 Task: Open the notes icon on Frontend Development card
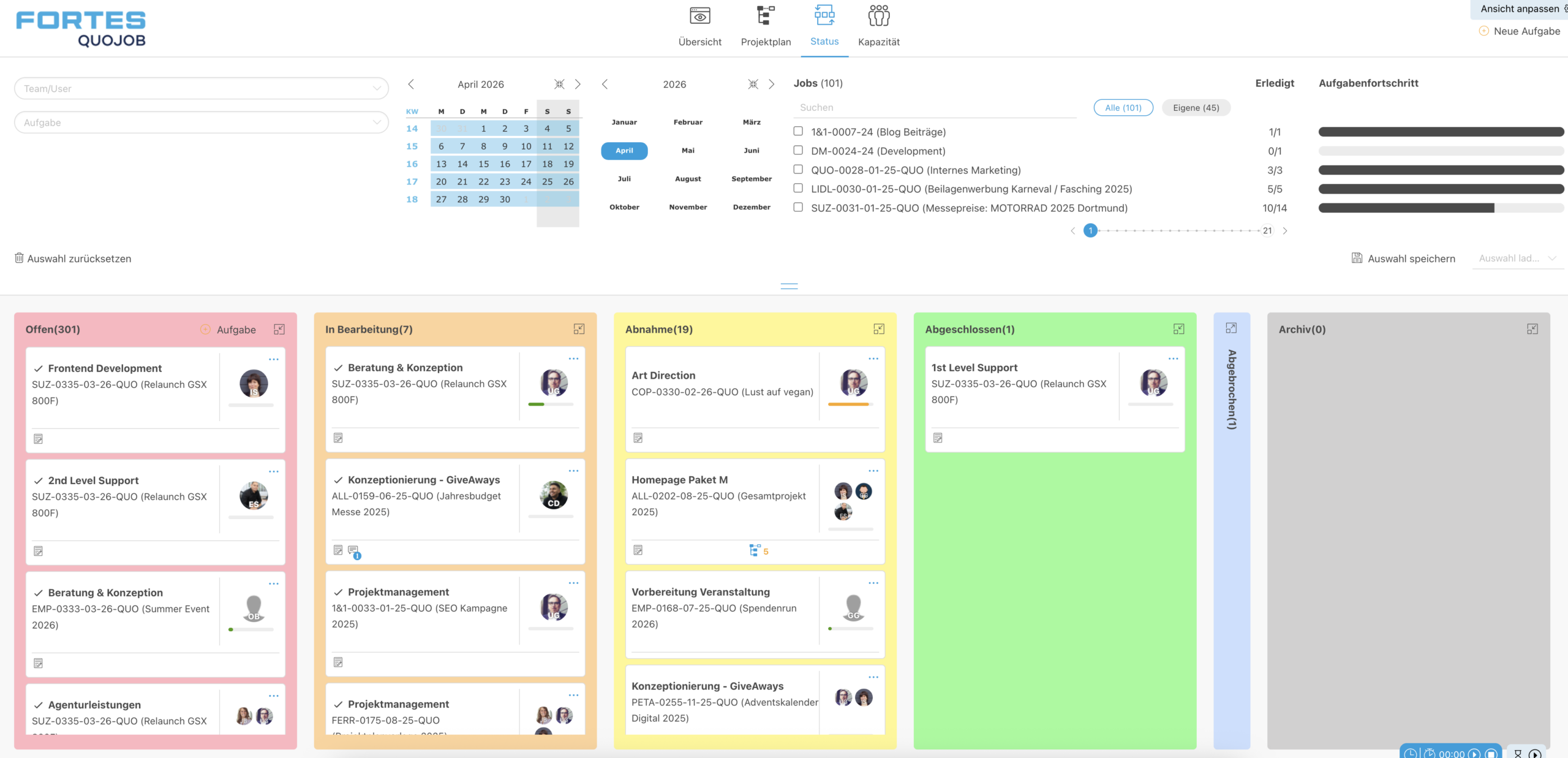(39, 438)
